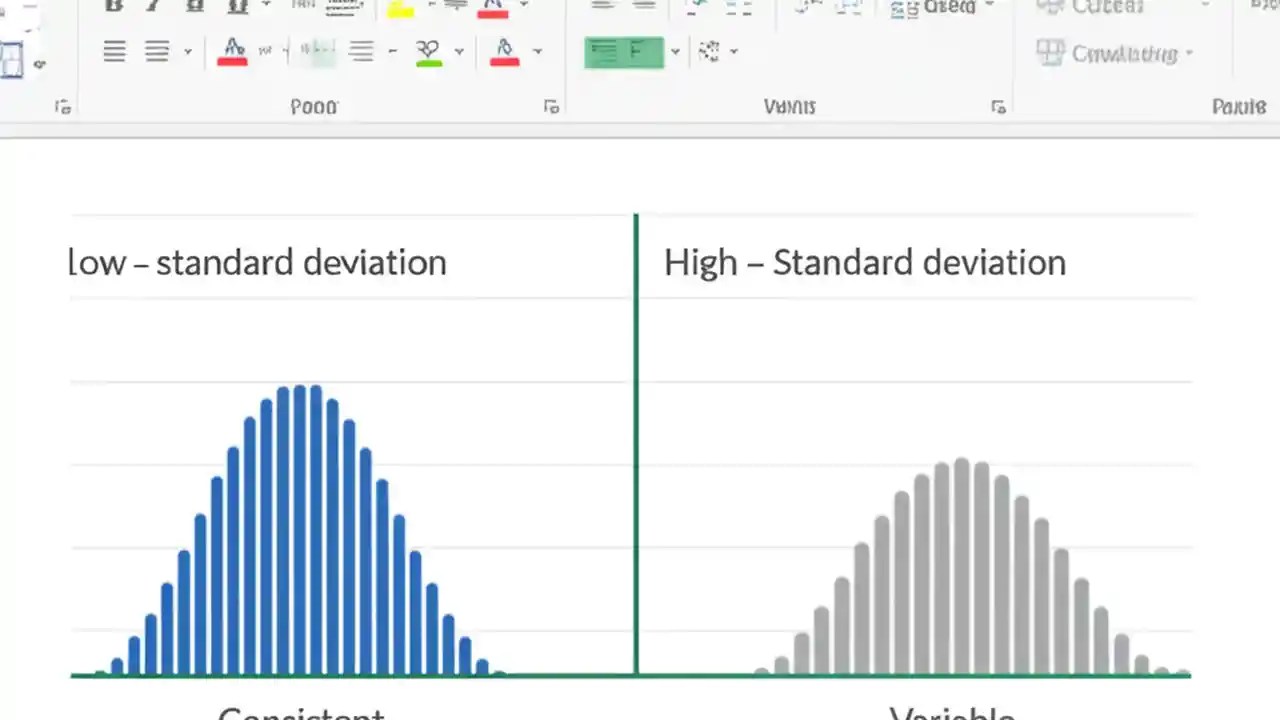
Task: Select the yellow highlight color icon
Action: [400, 10]
